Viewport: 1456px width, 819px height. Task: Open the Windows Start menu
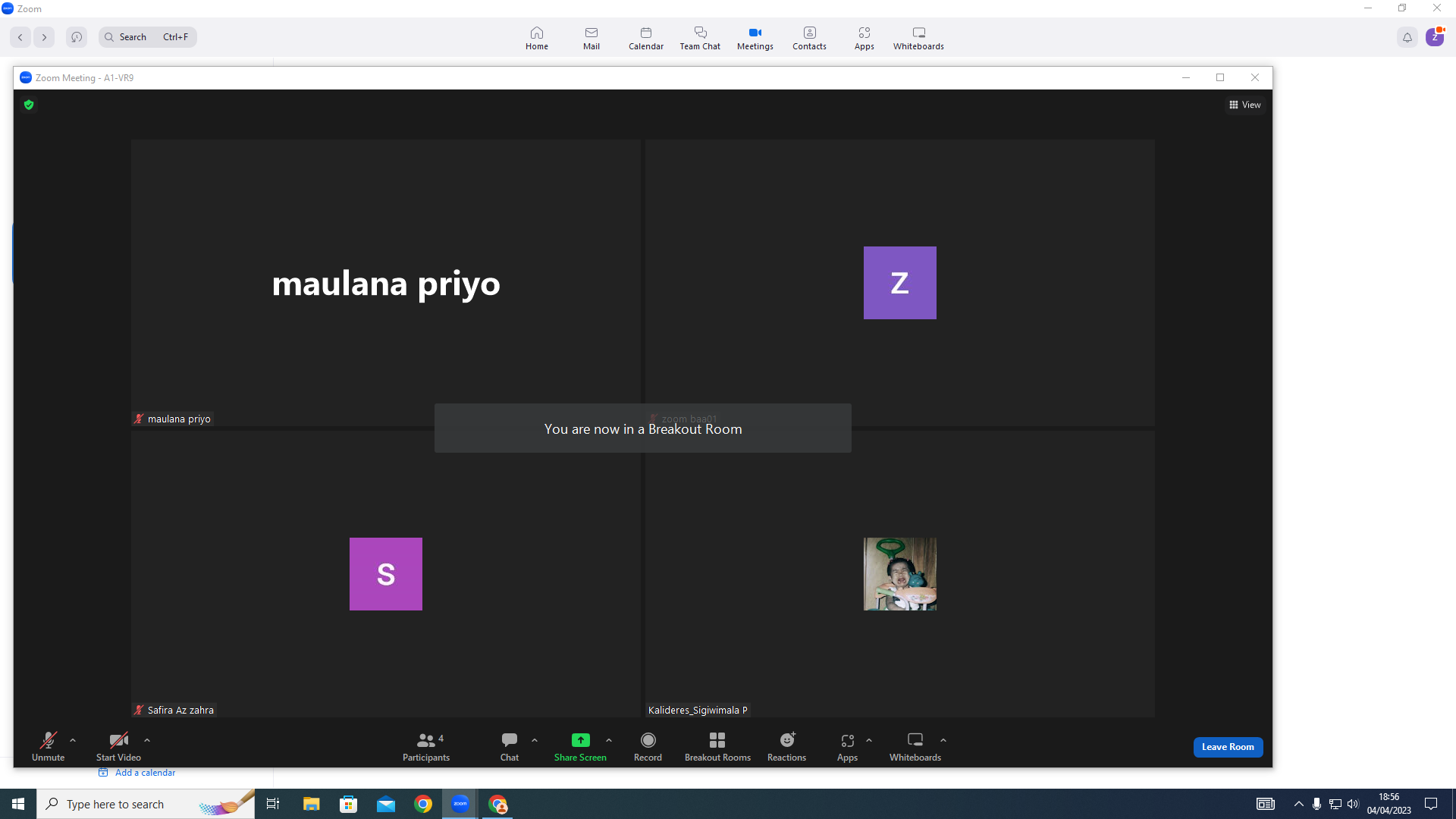point(18,804)
